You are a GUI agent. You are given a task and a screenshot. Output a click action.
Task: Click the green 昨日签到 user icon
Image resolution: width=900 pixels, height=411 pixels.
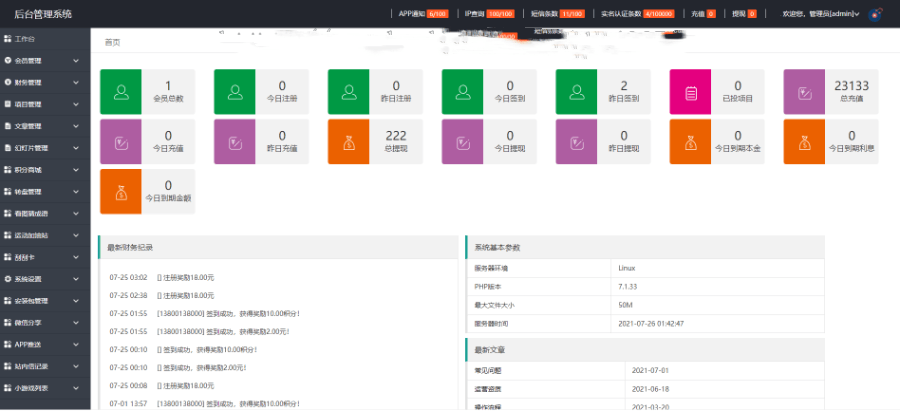point(576,93)
